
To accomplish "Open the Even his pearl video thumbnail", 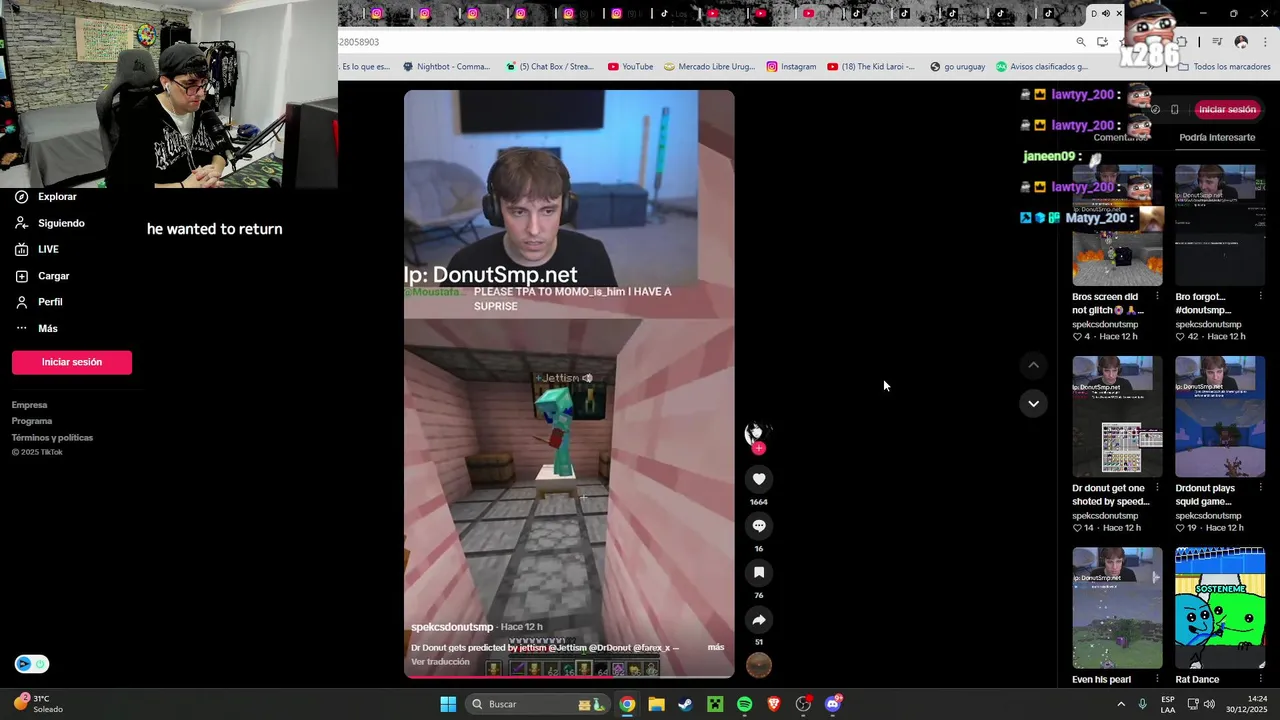I will [x=1118, y=608].
